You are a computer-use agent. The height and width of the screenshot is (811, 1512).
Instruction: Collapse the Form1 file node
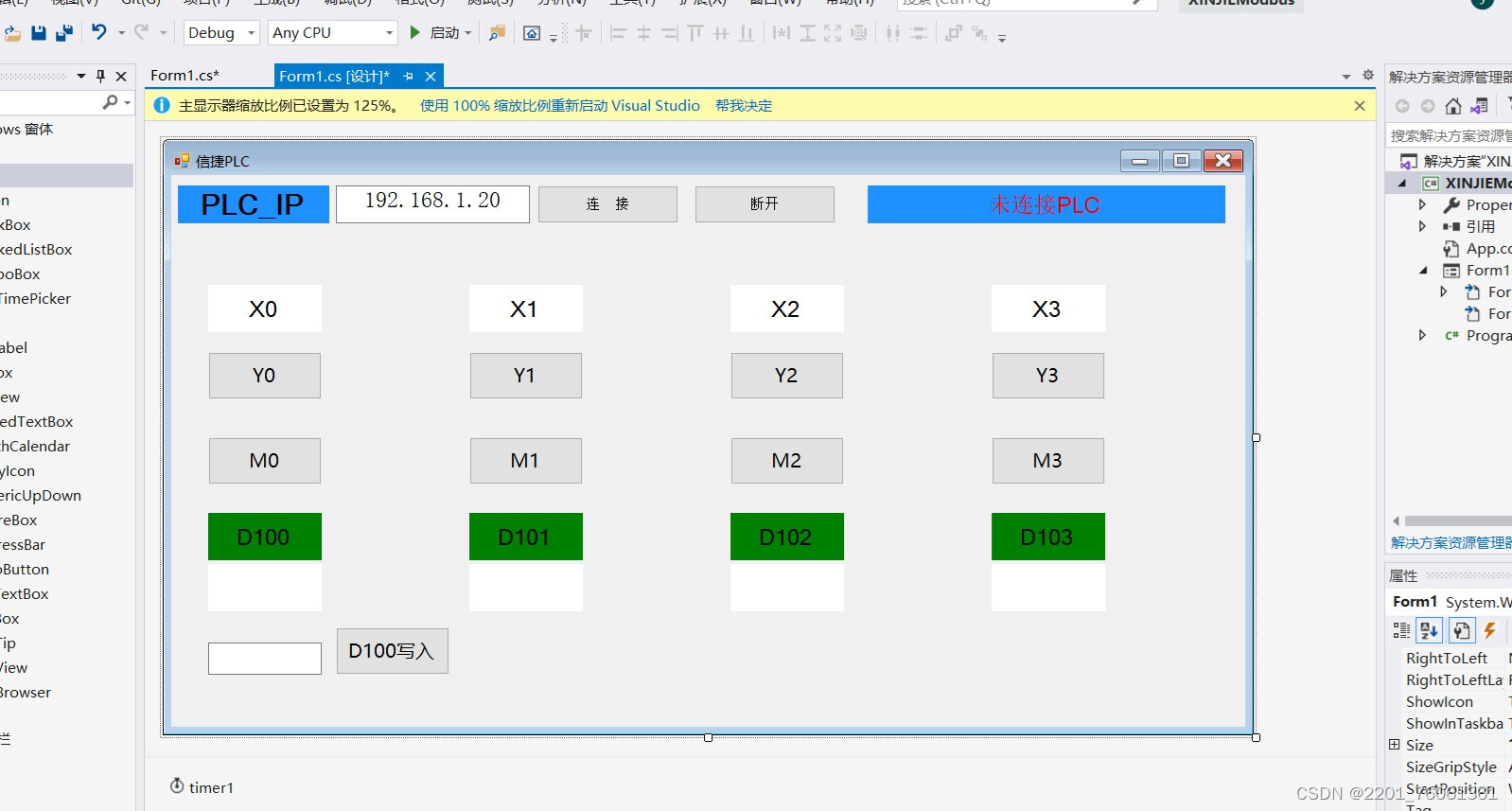(x=1423, y=271)
